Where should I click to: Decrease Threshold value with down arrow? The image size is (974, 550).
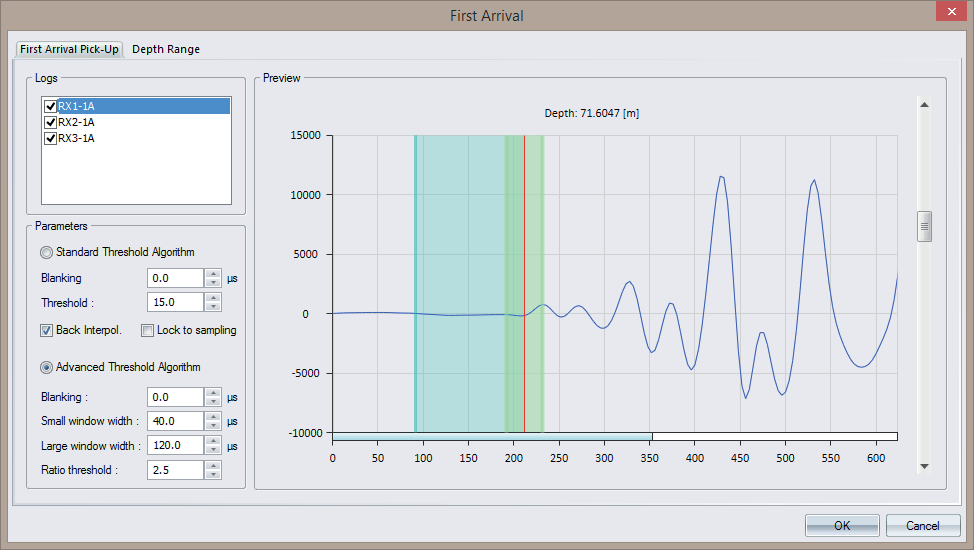pyautogui.click(x=213, y=307)
